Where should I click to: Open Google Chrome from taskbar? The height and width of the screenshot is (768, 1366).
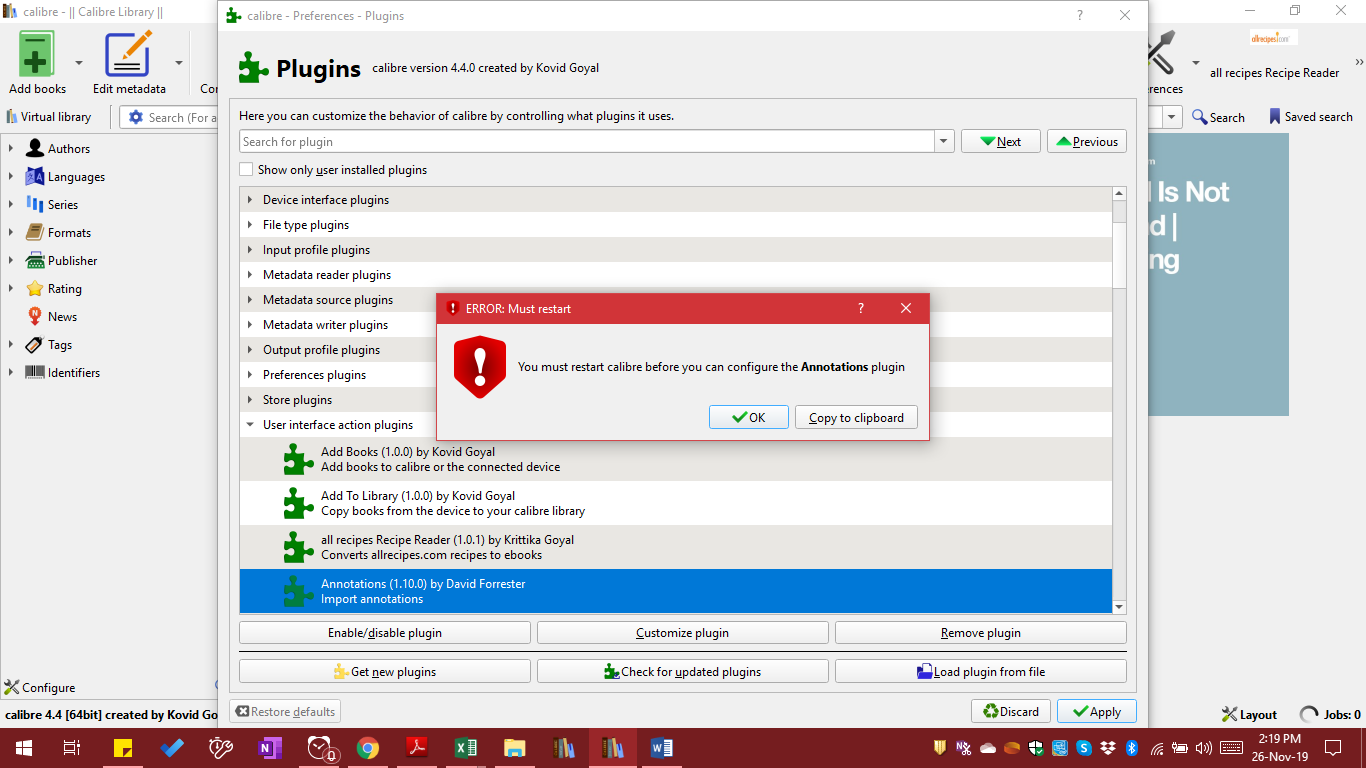(368, 748)
